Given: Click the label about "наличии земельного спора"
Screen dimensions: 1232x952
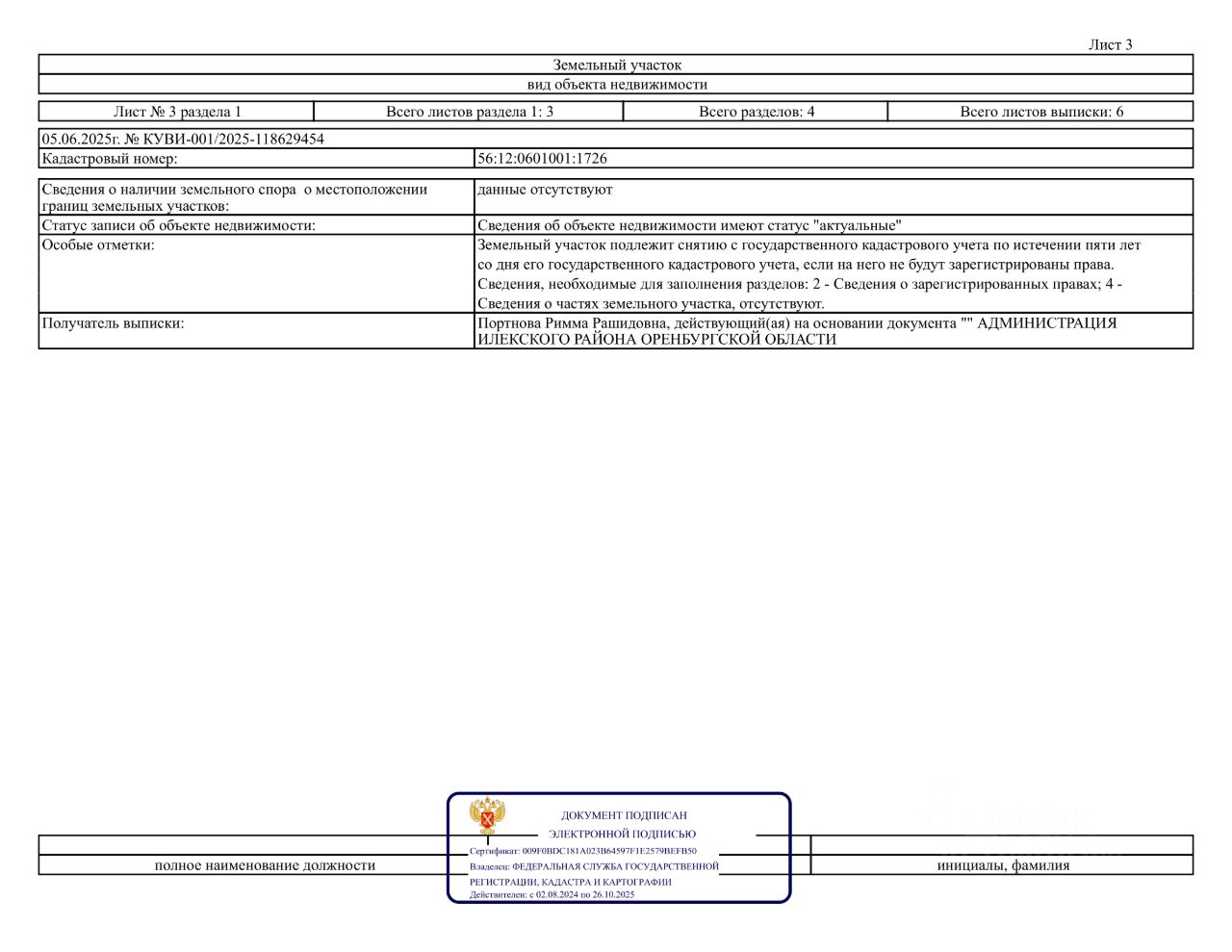Looking at the screenshot, I should 235,197.
